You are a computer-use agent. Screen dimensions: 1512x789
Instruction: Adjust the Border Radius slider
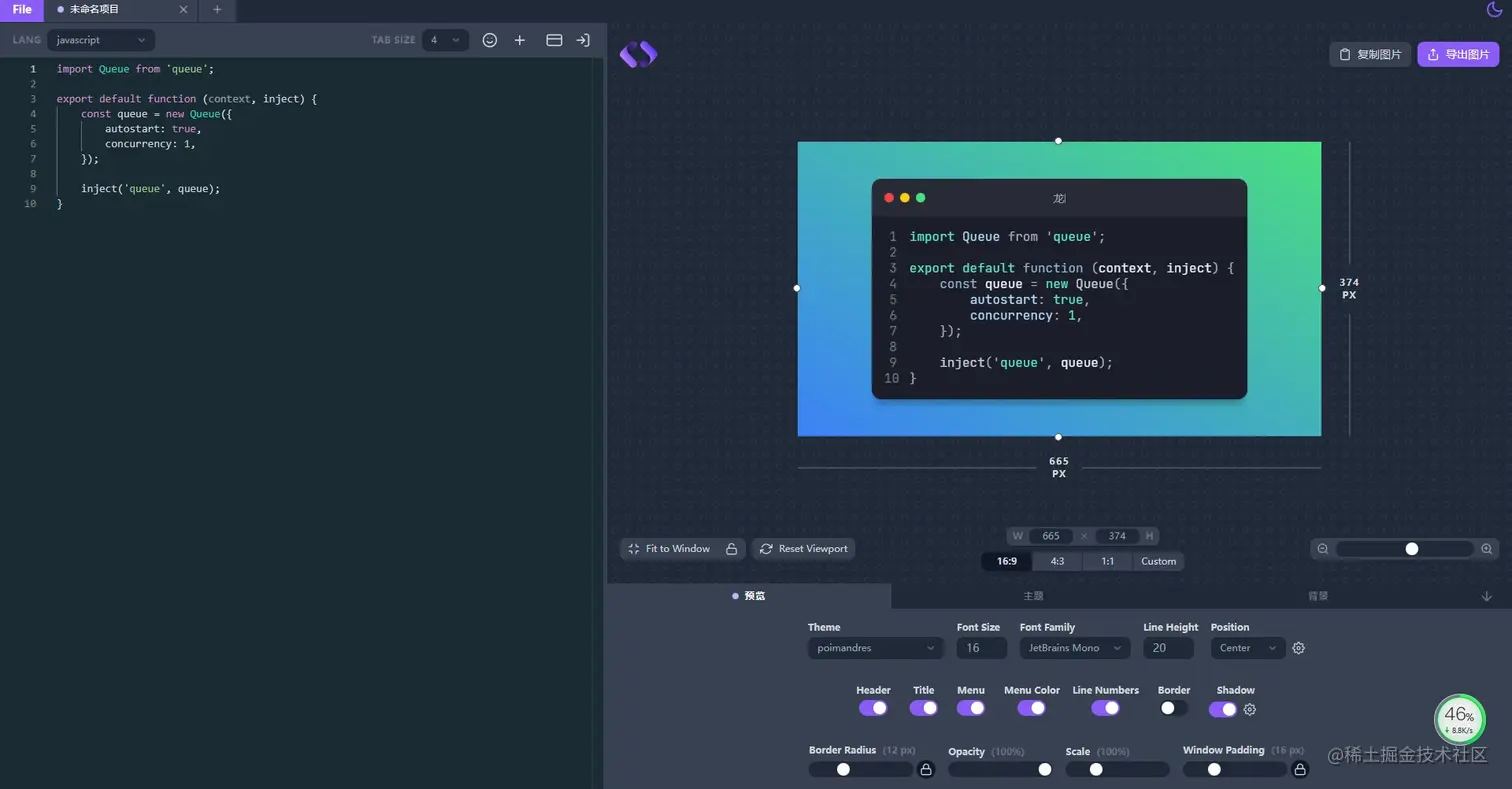coord(861,769)
